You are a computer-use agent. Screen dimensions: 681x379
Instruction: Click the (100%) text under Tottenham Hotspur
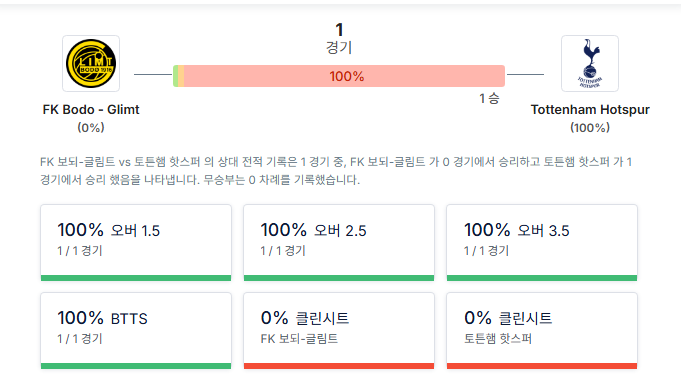click(590, 128)
